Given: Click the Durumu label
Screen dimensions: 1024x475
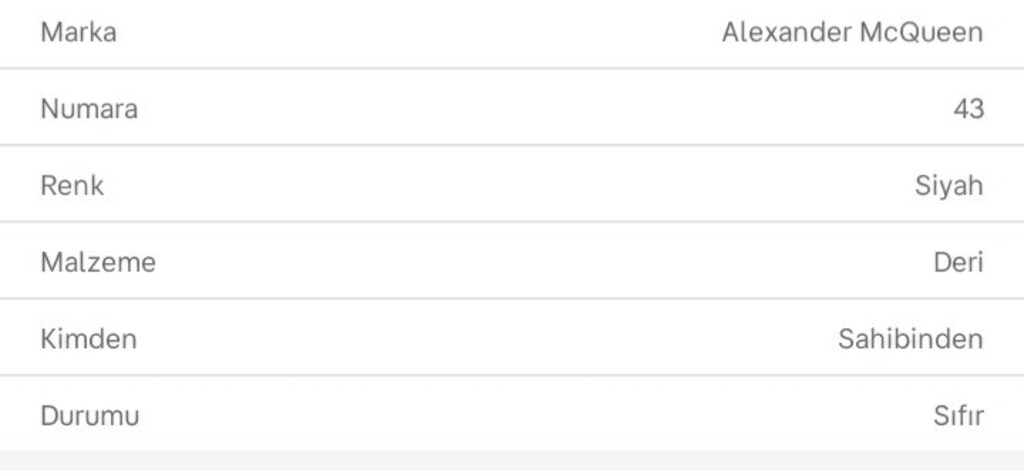Looking at the screenshot, I should click(89, 416).
